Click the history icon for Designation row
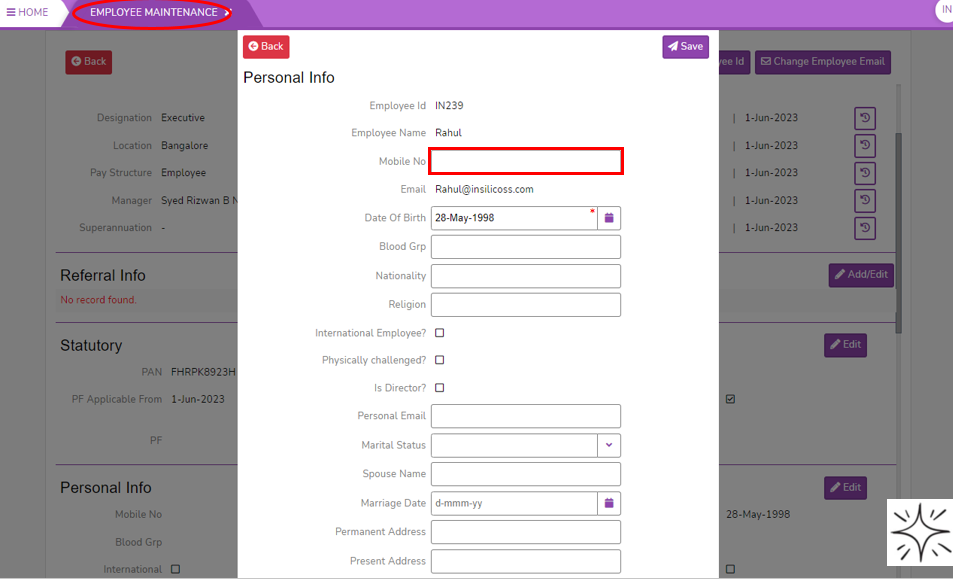Image resolution: width=953 pixels, height=579 pixels. 865,118
